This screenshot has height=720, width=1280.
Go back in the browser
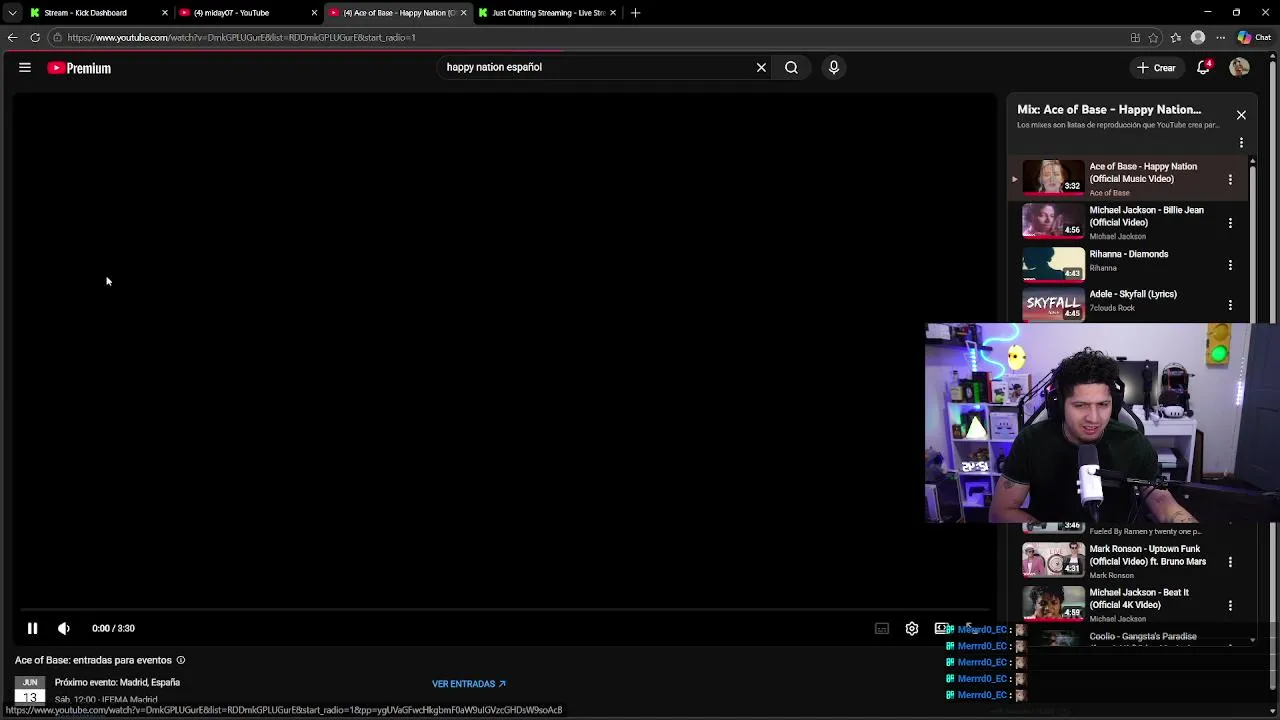[x=12, y=38]
